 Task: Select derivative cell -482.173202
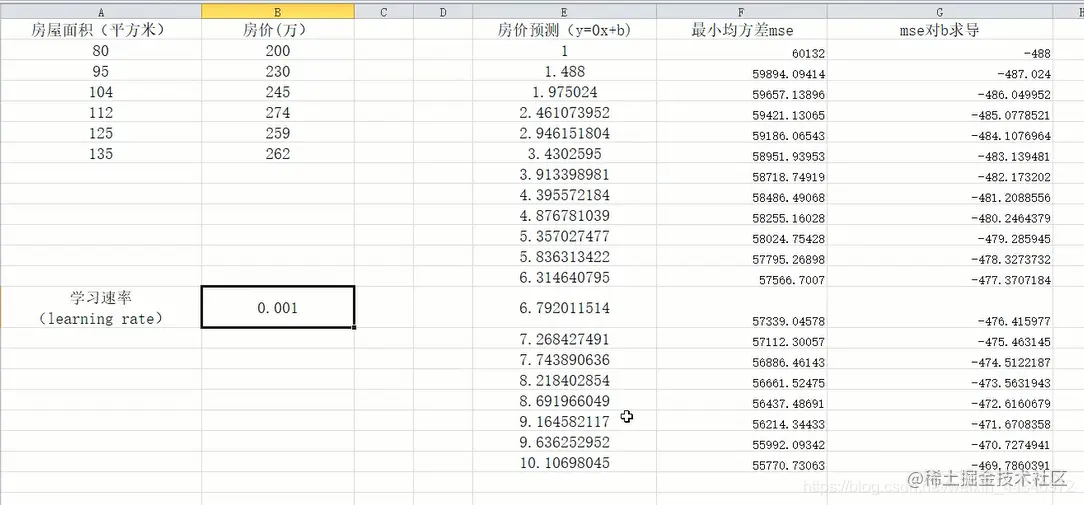coord(940,174)
